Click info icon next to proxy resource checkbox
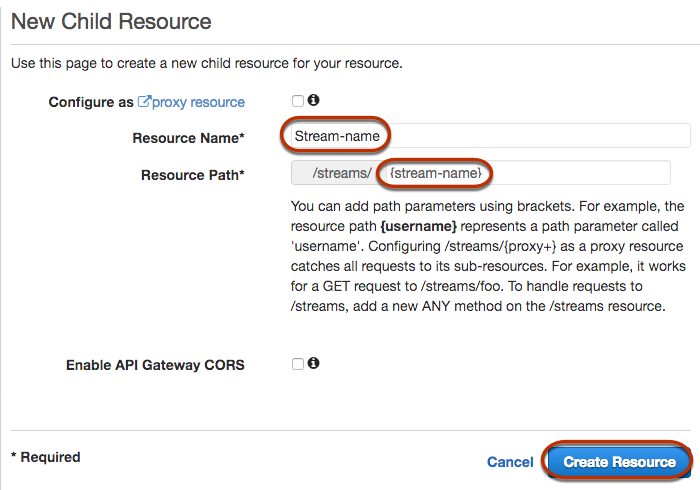Screen dimensions: 700x490 point(313,101)
